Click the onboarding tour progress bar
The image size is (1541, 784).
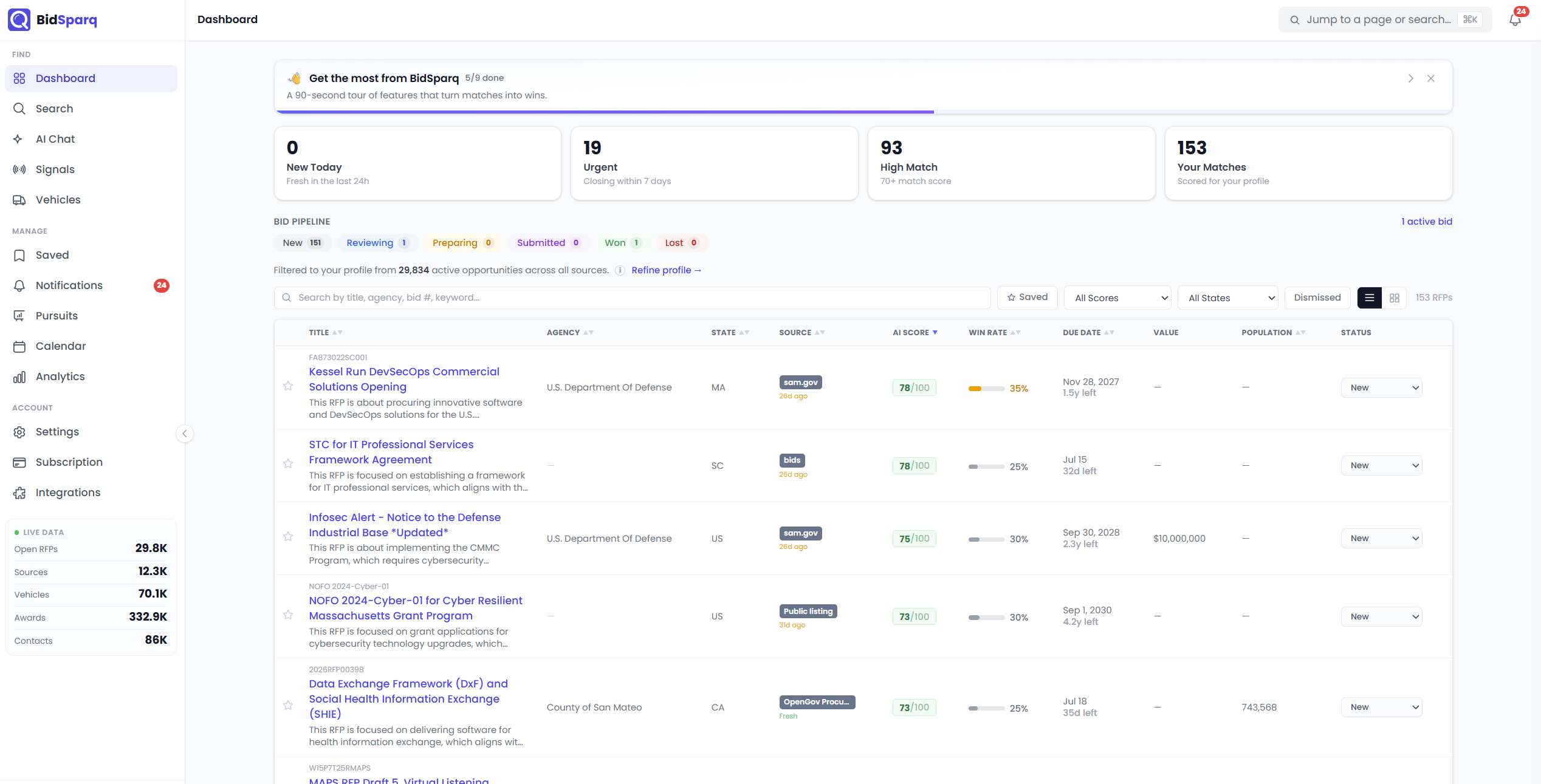point(863,112)
